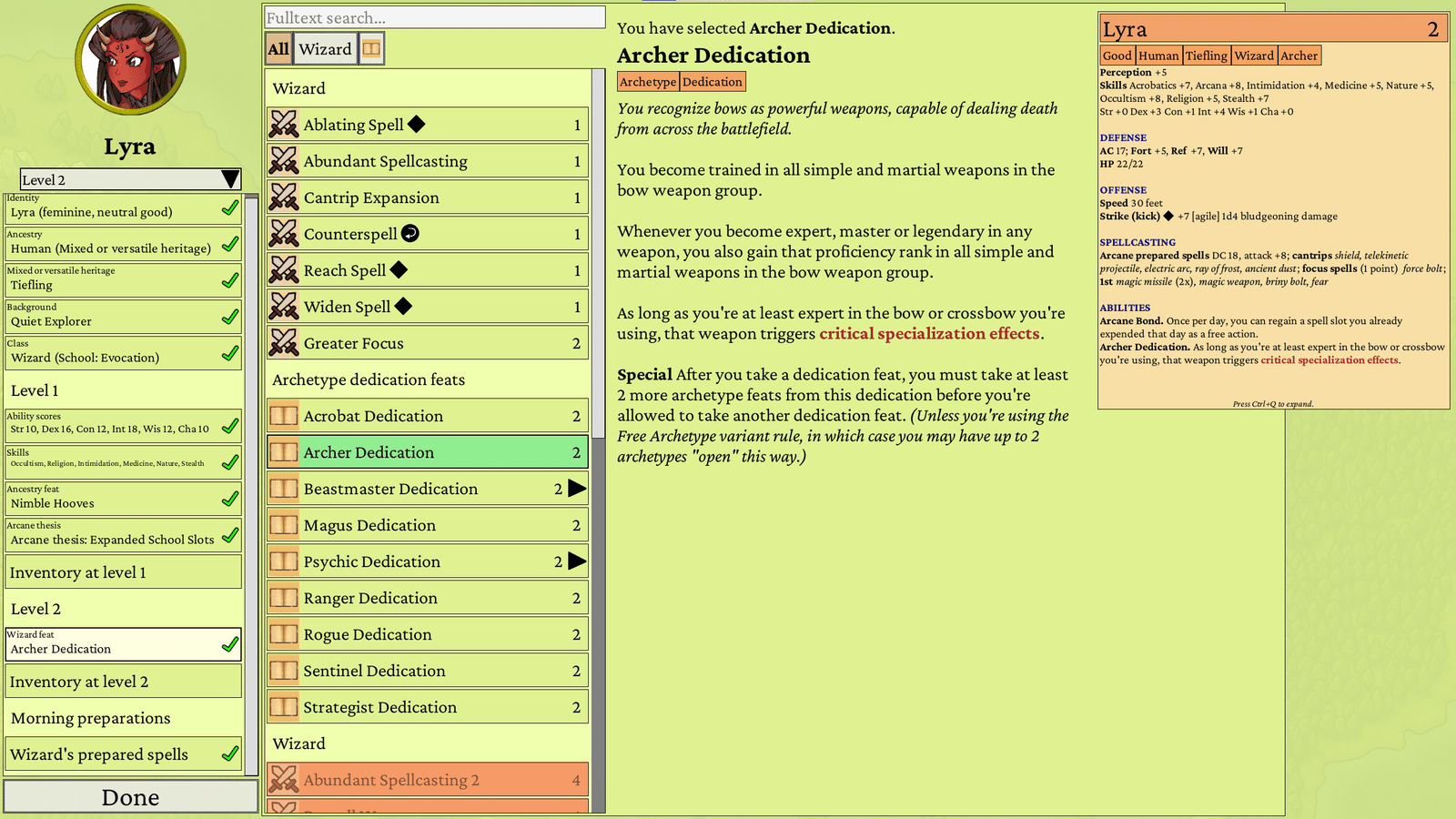Click the crossed swords icon next to Counterspell
The width and height of the screenshot is (1456, 819).
pos(284,234)
